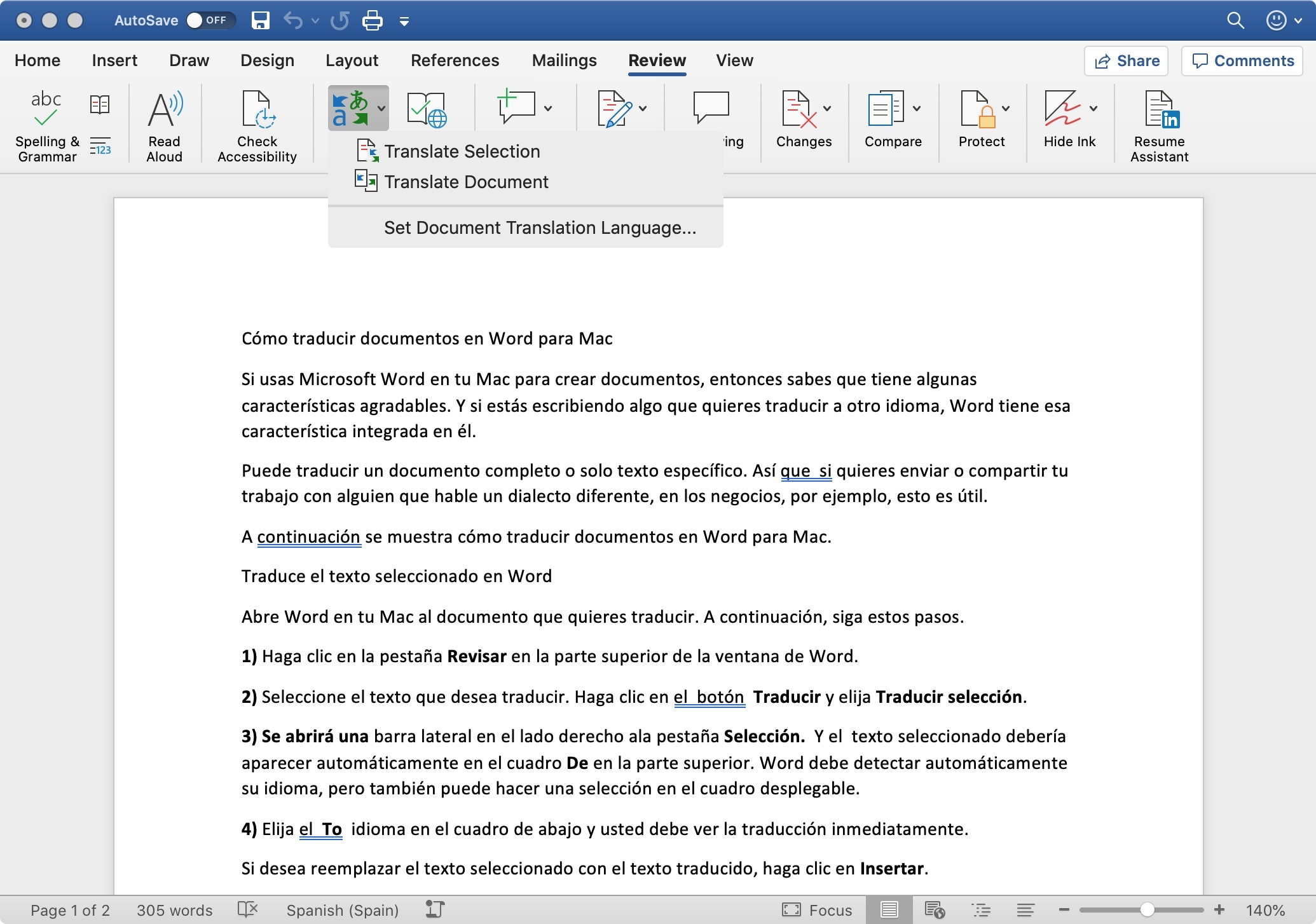The height and width of the screenshot is (924, 1316).
Task: Open the Draw tab
Action: tap(189, 60)
